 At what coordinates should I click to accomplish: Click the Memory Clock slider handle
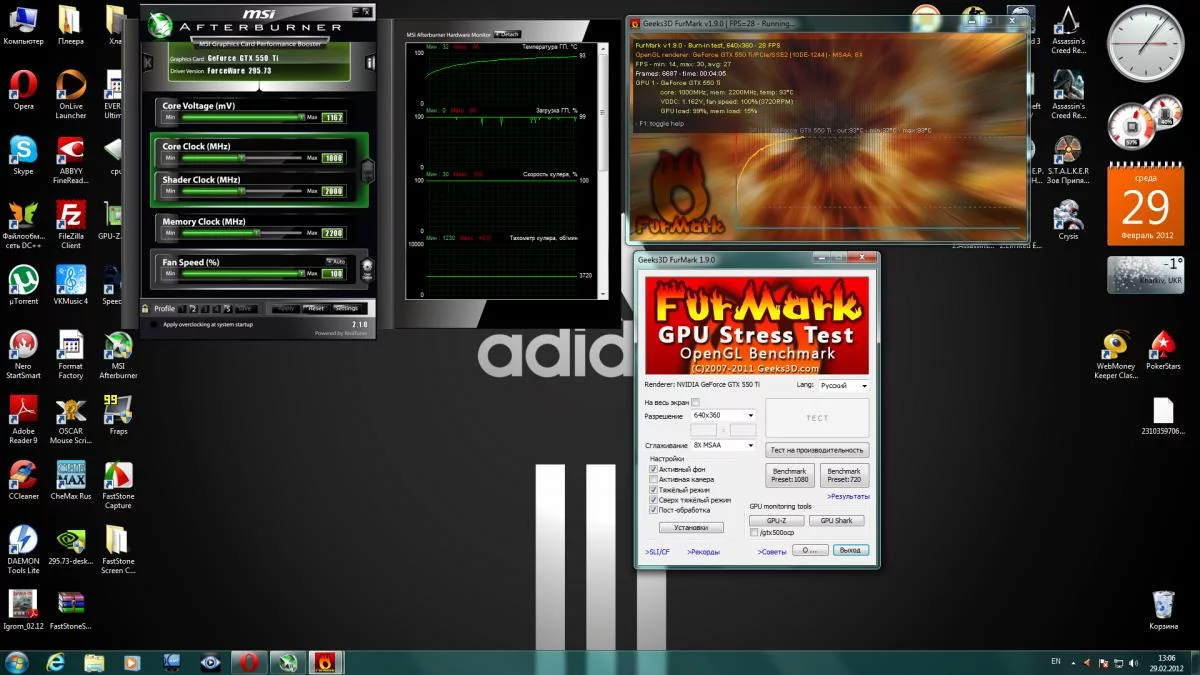click(x=257, y=233)
